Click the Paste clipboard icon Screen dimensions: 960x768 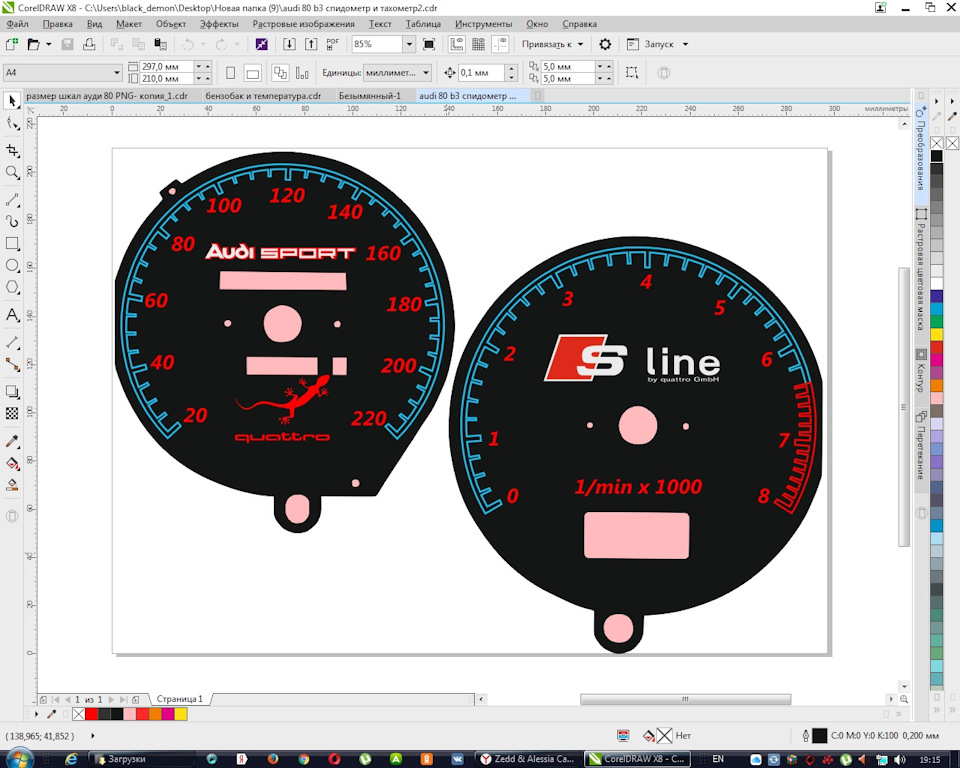tap(160, 44)
